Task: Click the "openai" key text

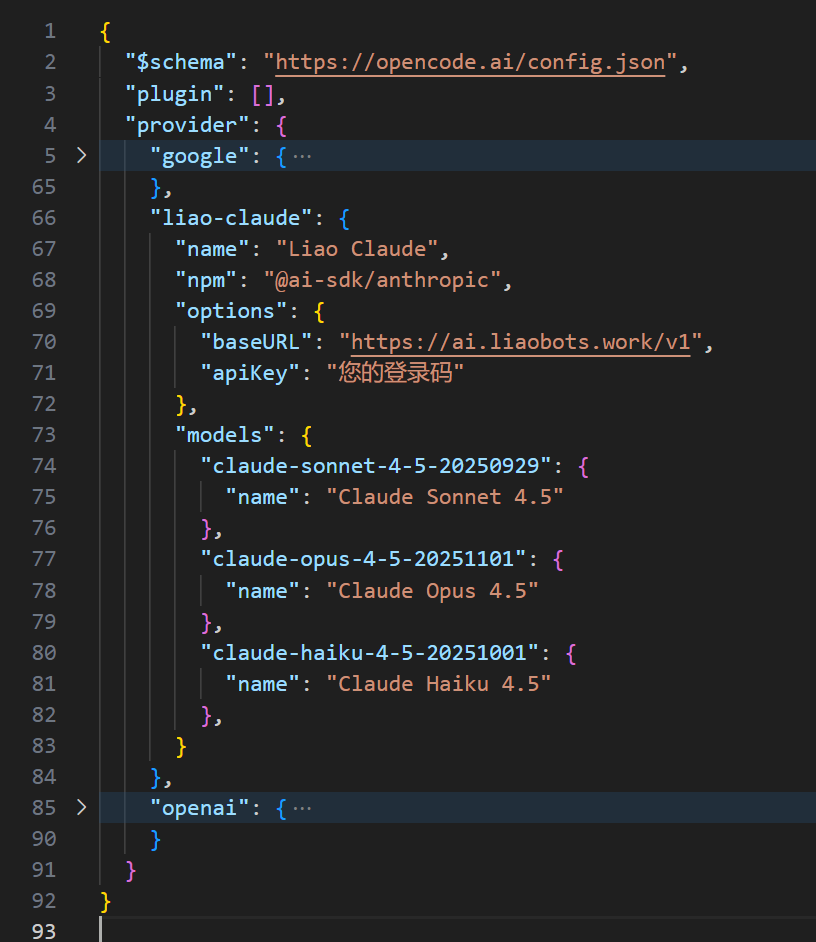Action: [x=199, y=808]
